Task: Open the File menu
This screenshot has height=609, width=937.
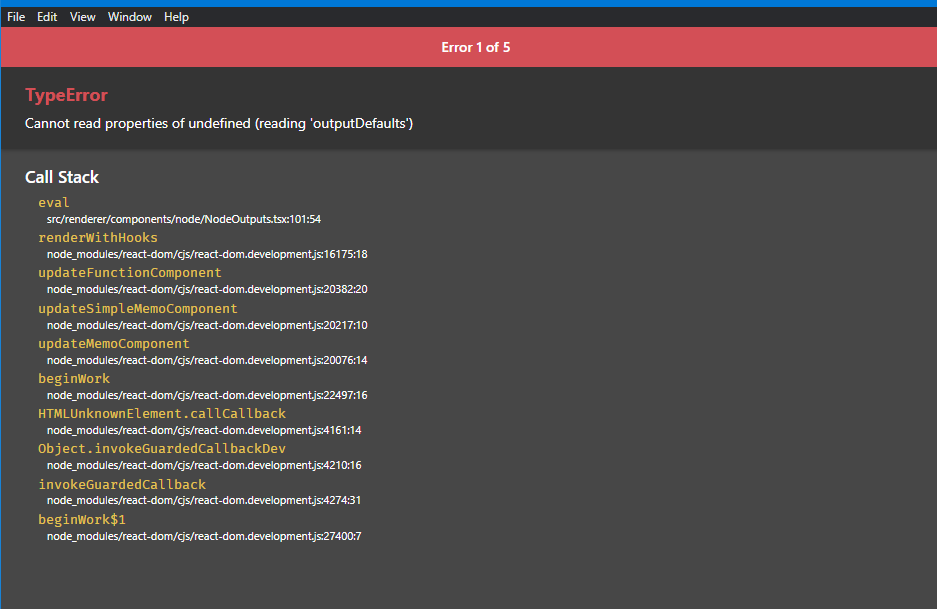Action: 15,16
